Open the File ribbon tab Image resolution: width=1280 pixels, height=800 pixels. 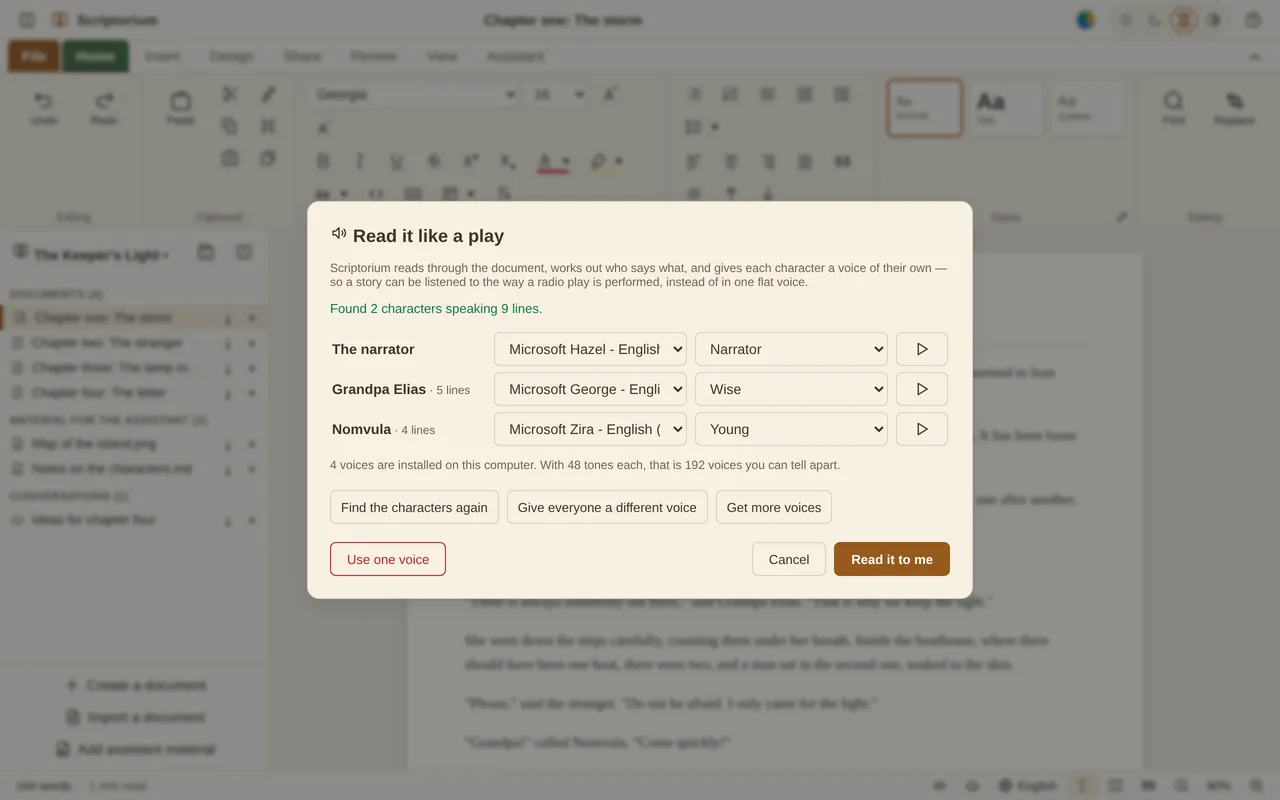click(34, 56)
